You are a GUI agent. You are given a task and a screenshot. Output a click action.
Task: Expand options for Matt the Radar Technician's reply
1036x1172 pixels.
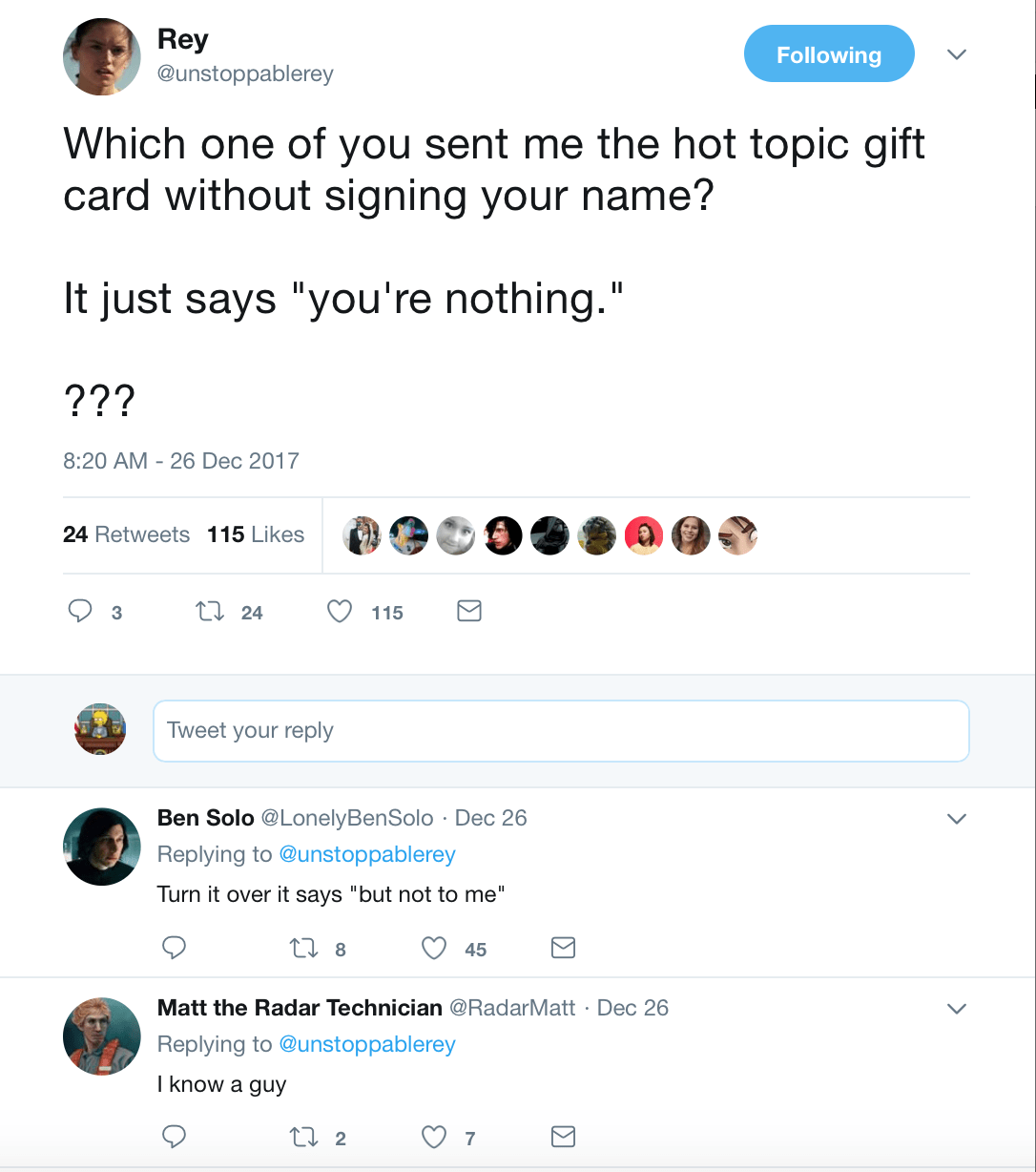tap(957, 1009)
